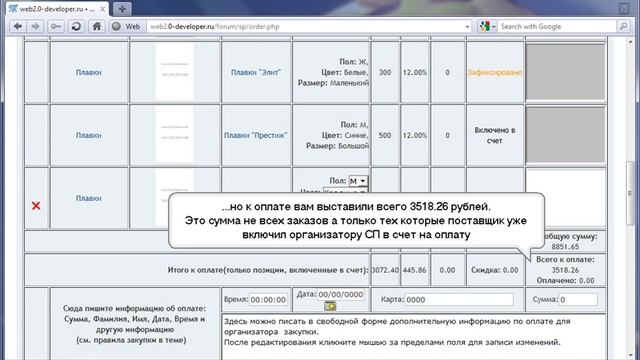Focus the Сумма amount field
Image resolution: width=640 pixels, height=360 pixels.
578,300
